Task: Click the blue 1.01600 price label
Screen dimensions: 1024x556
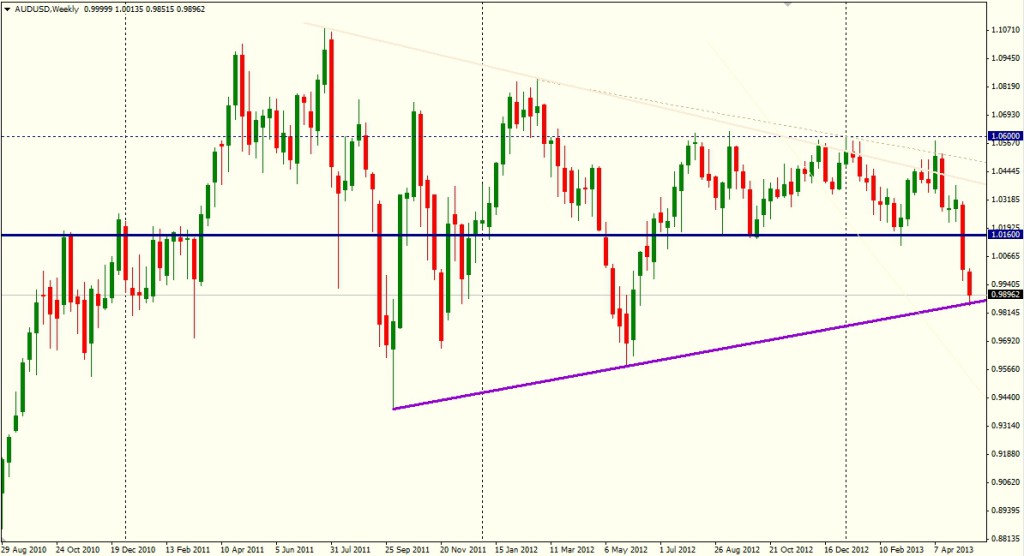Action: pos(1004,235)
